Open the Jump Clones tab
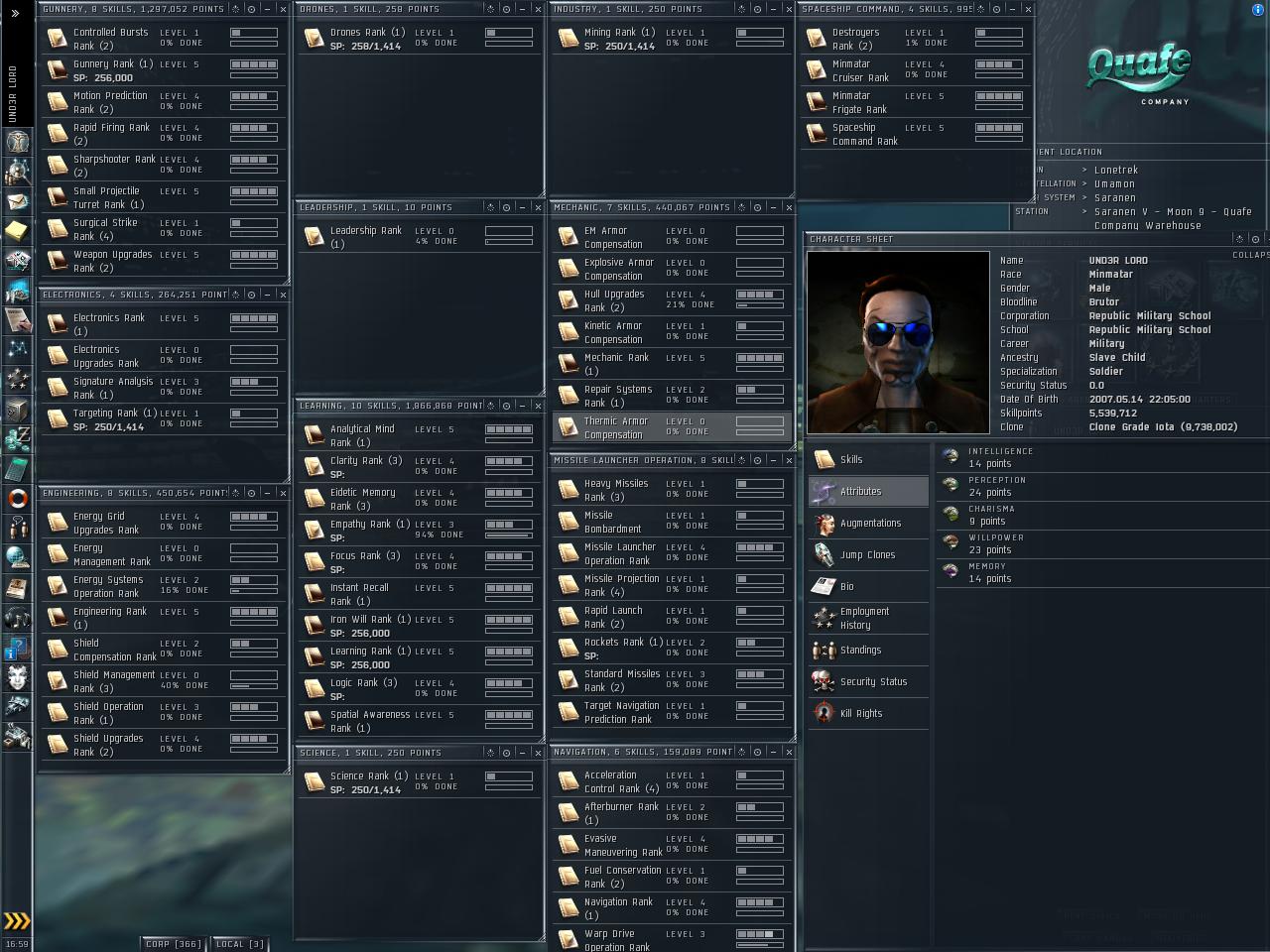 (868, 554)
